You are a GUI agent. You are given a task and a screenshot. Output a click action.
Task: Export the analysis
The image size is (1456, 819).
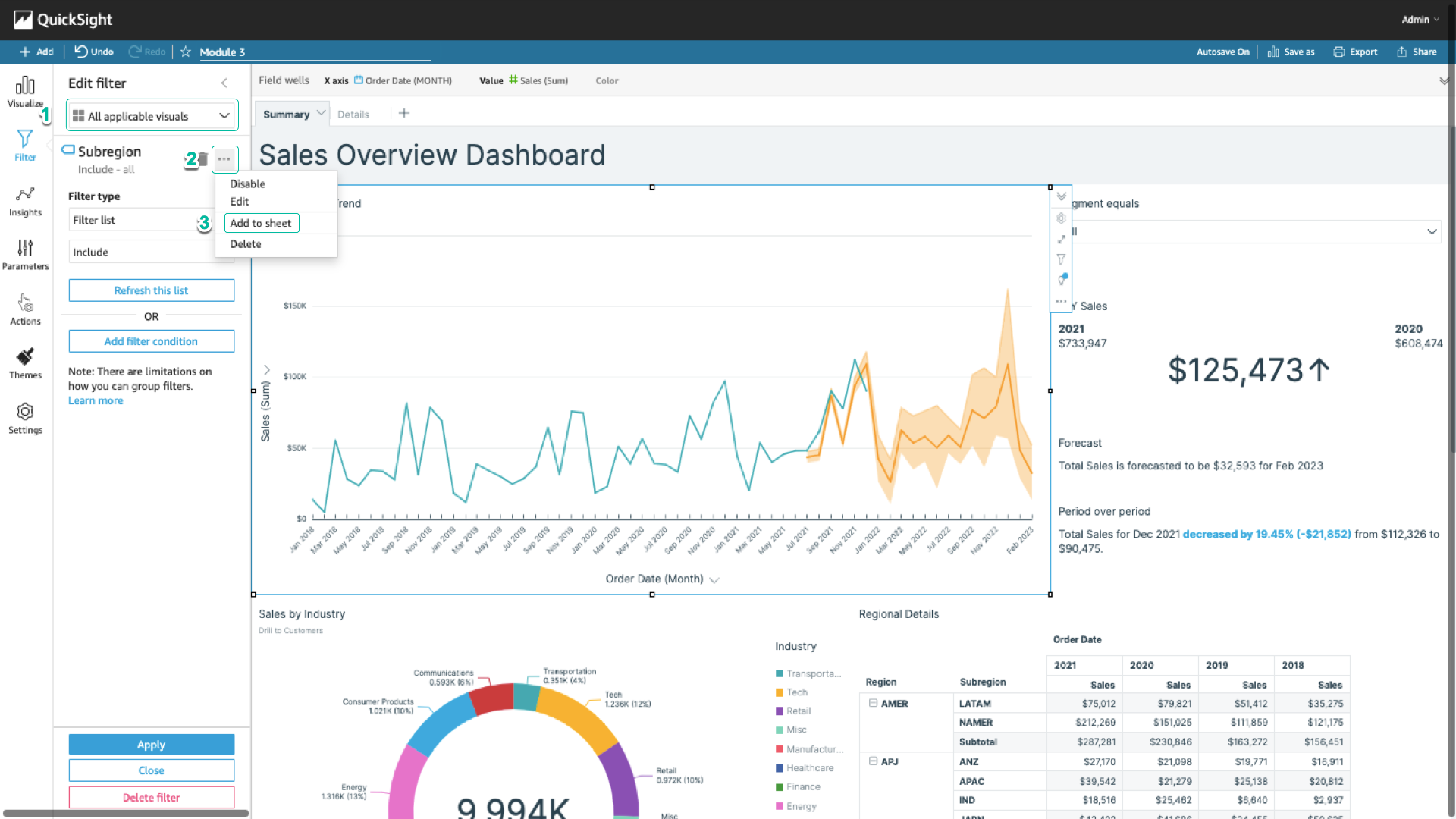1355,52
